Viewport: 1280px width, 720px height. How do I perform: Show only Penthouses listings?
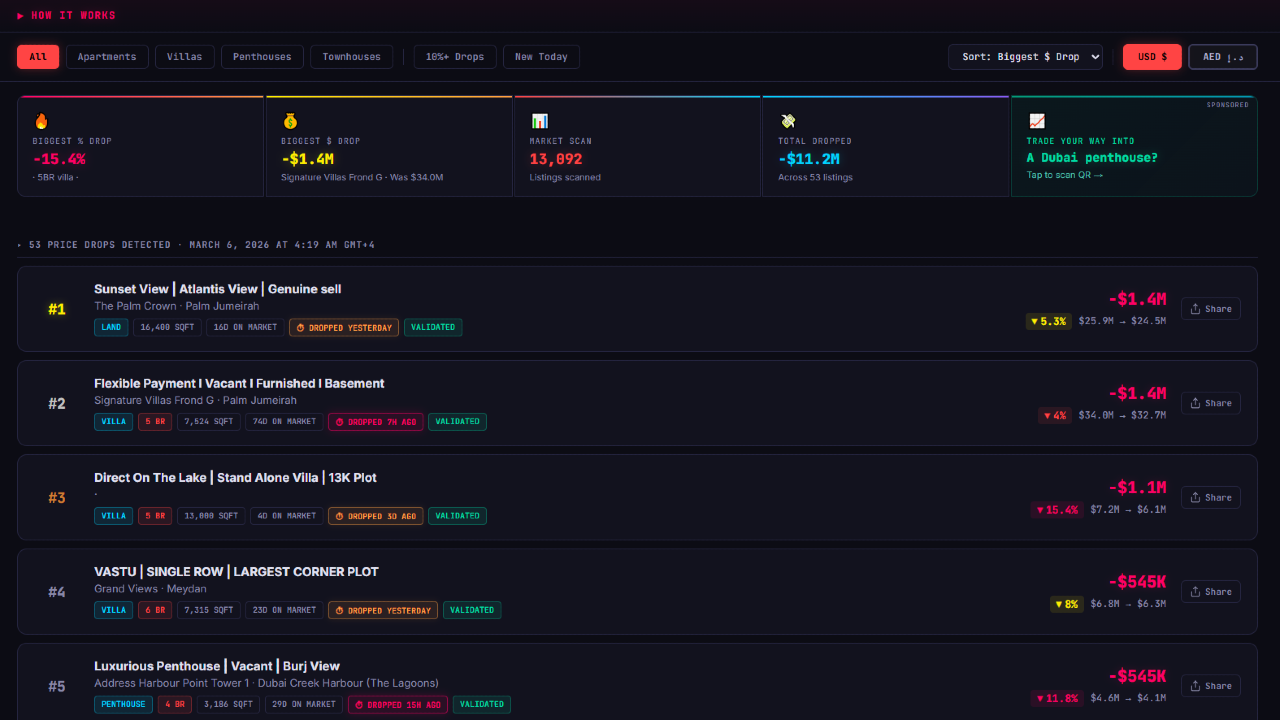pyautogui.click(x=262, y=57)
